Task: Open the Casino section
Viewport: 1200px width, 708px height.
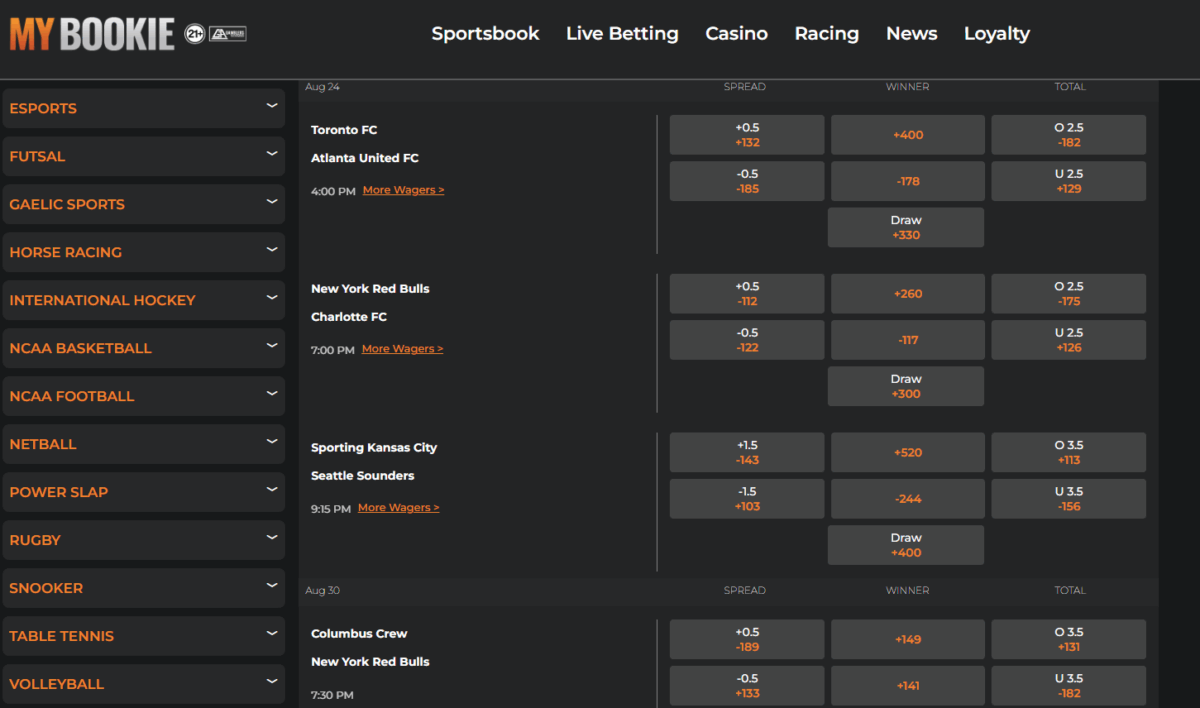Action: coord(736,33)
